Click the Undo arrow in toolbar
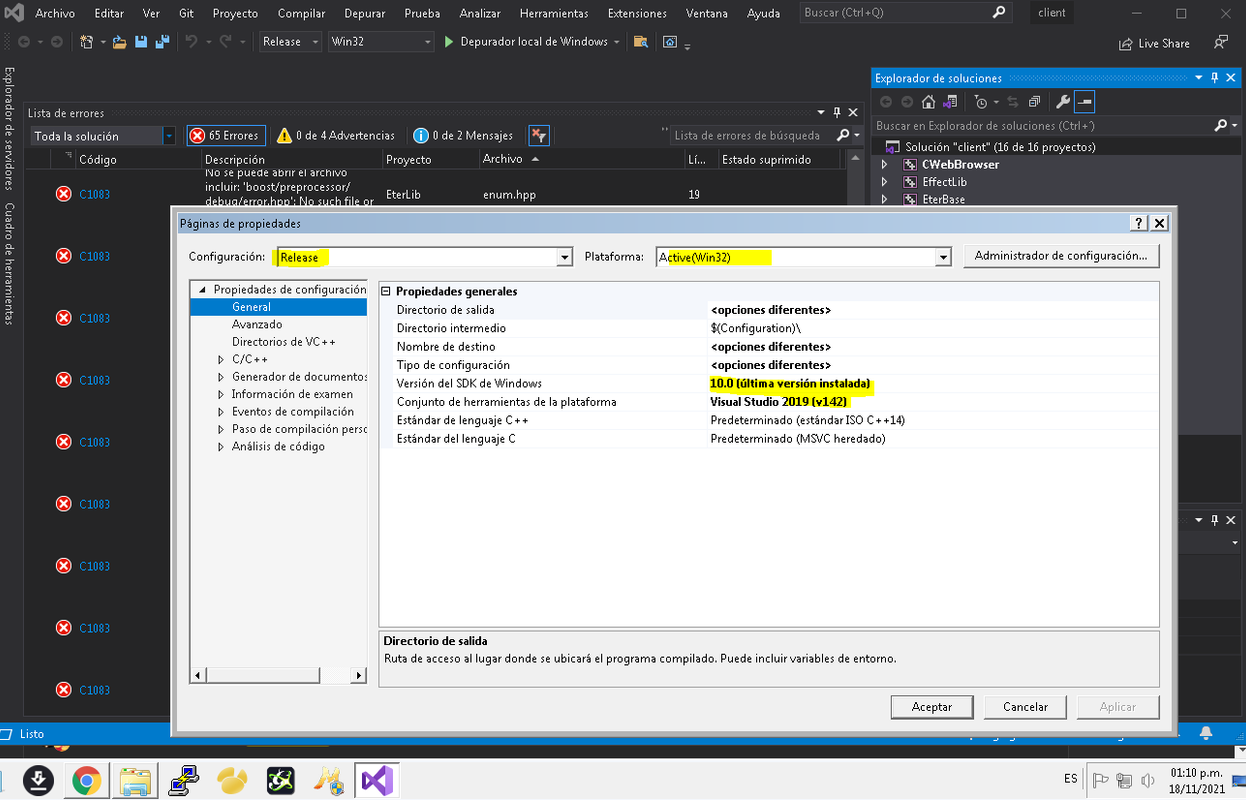Screen dimensions: 1246x800 [191, 42]
